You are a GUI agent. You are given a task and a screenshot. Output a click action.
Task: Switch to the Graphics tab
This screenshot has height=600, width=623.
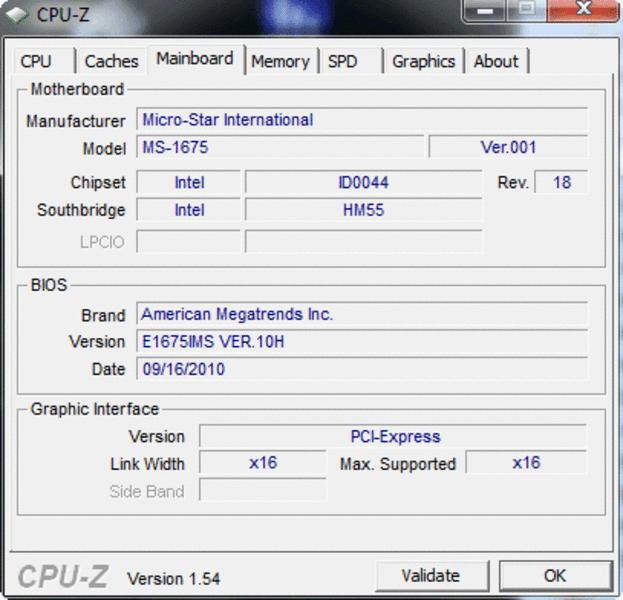click(424, 61)
